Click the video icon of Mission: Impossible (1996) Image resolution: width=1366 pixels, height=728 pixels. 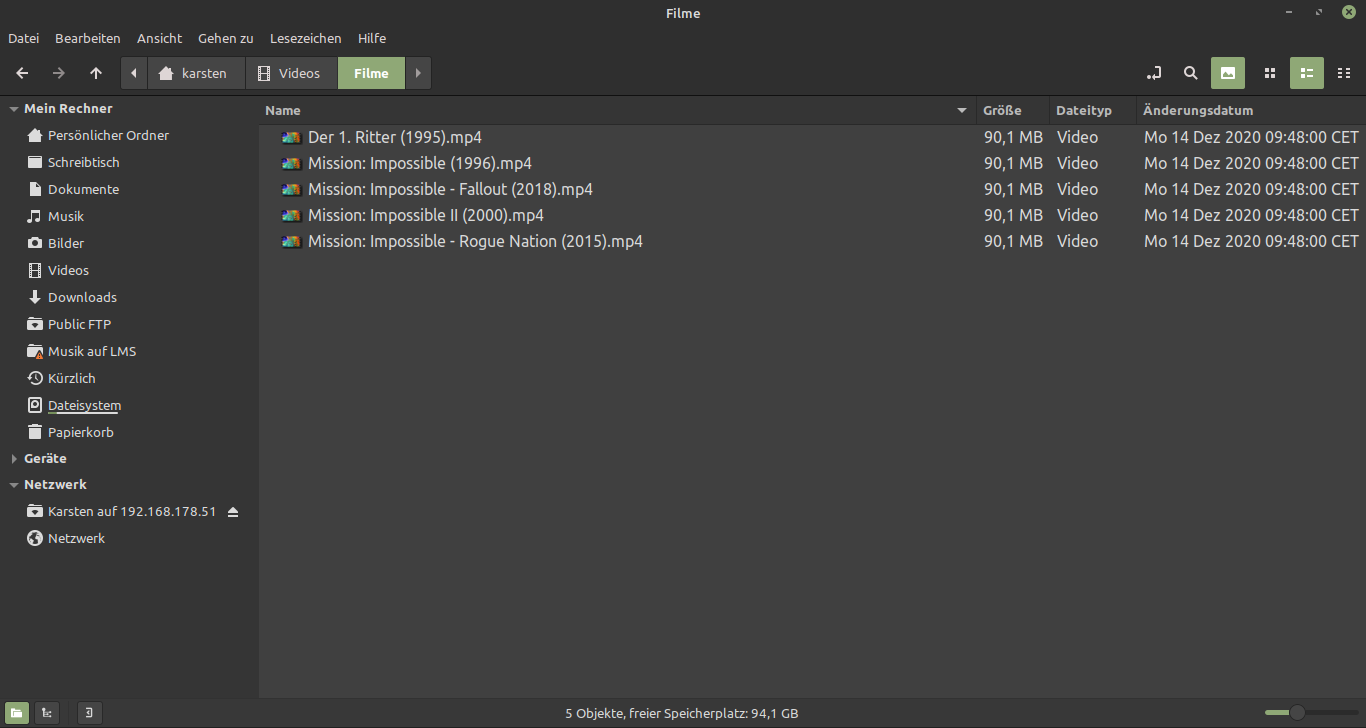[x=292, y=164]
